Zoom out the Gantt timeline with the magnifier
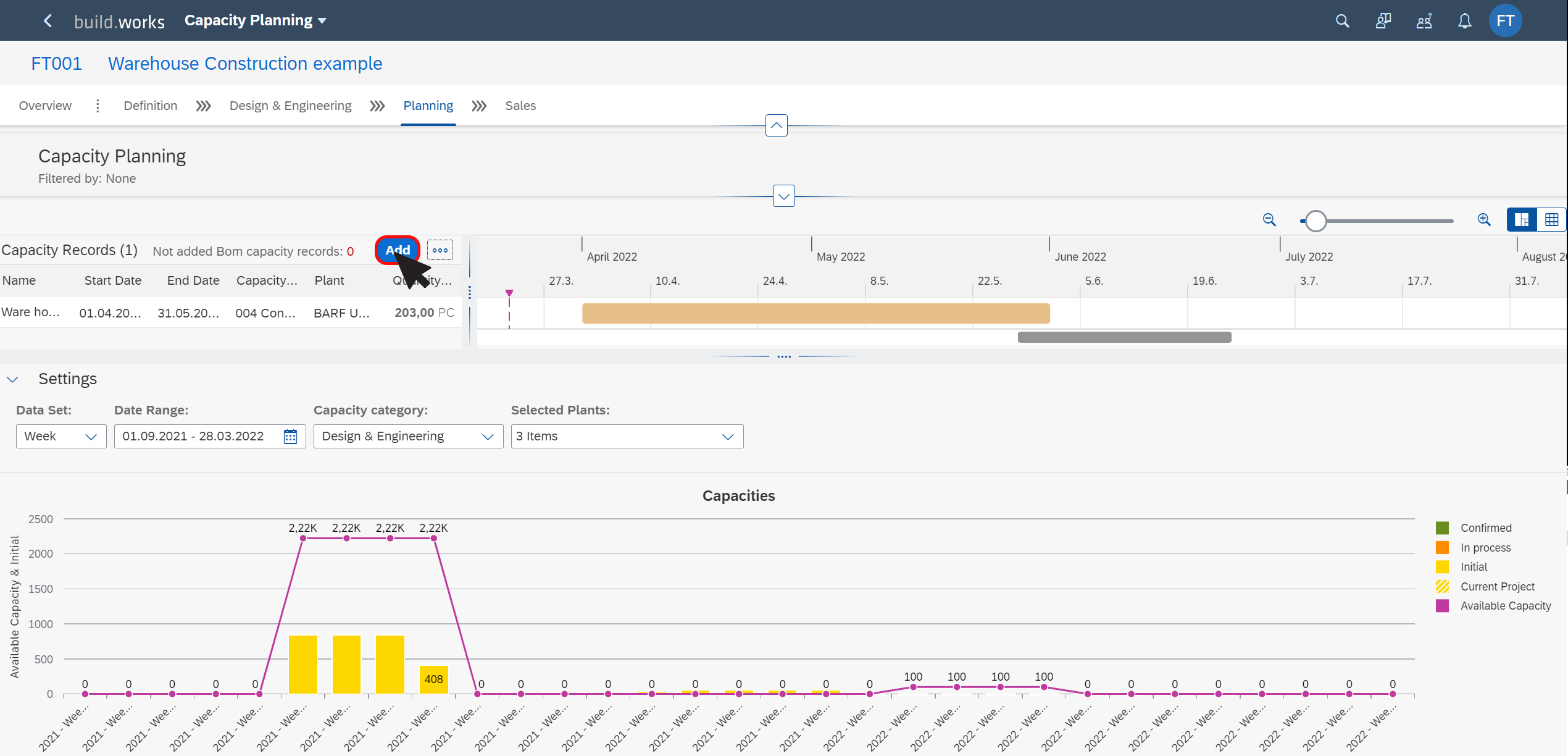Screen dimensions: 1568x756 pos(1269,220)
